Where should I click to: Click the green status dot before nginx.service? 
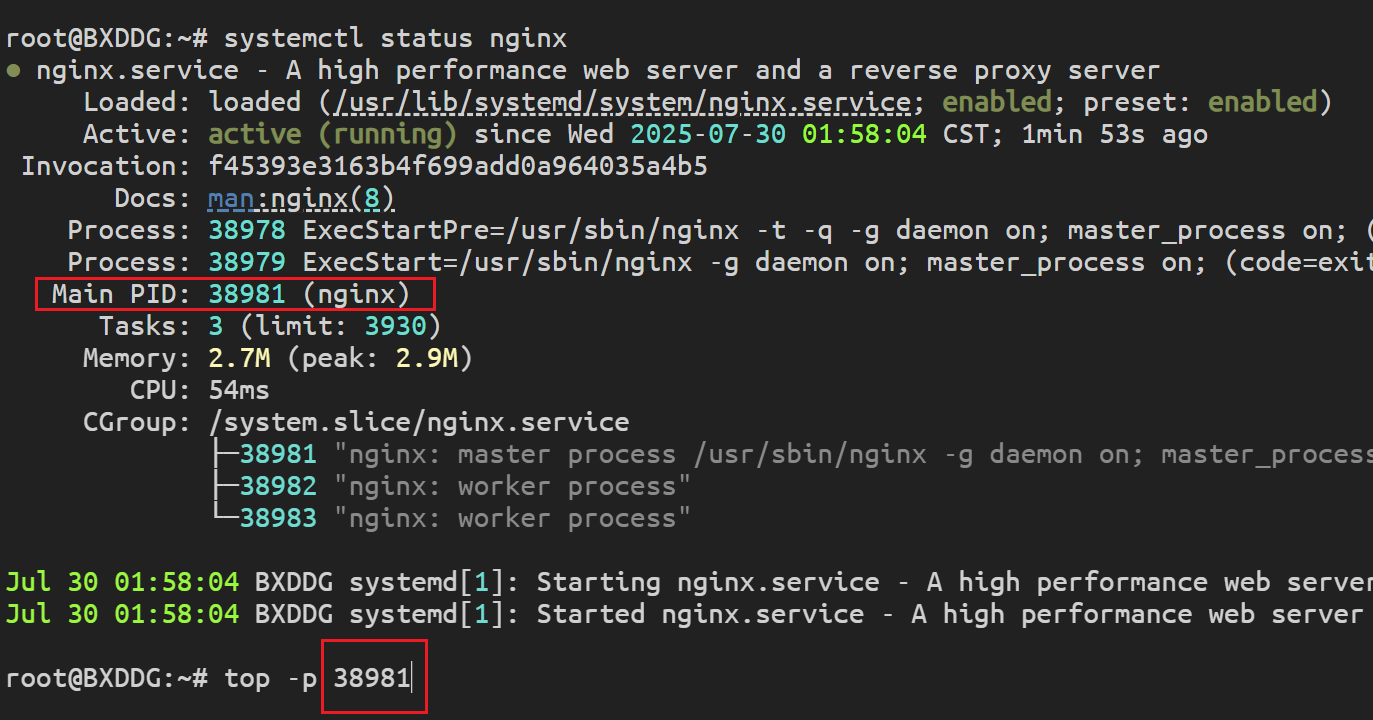13,71
